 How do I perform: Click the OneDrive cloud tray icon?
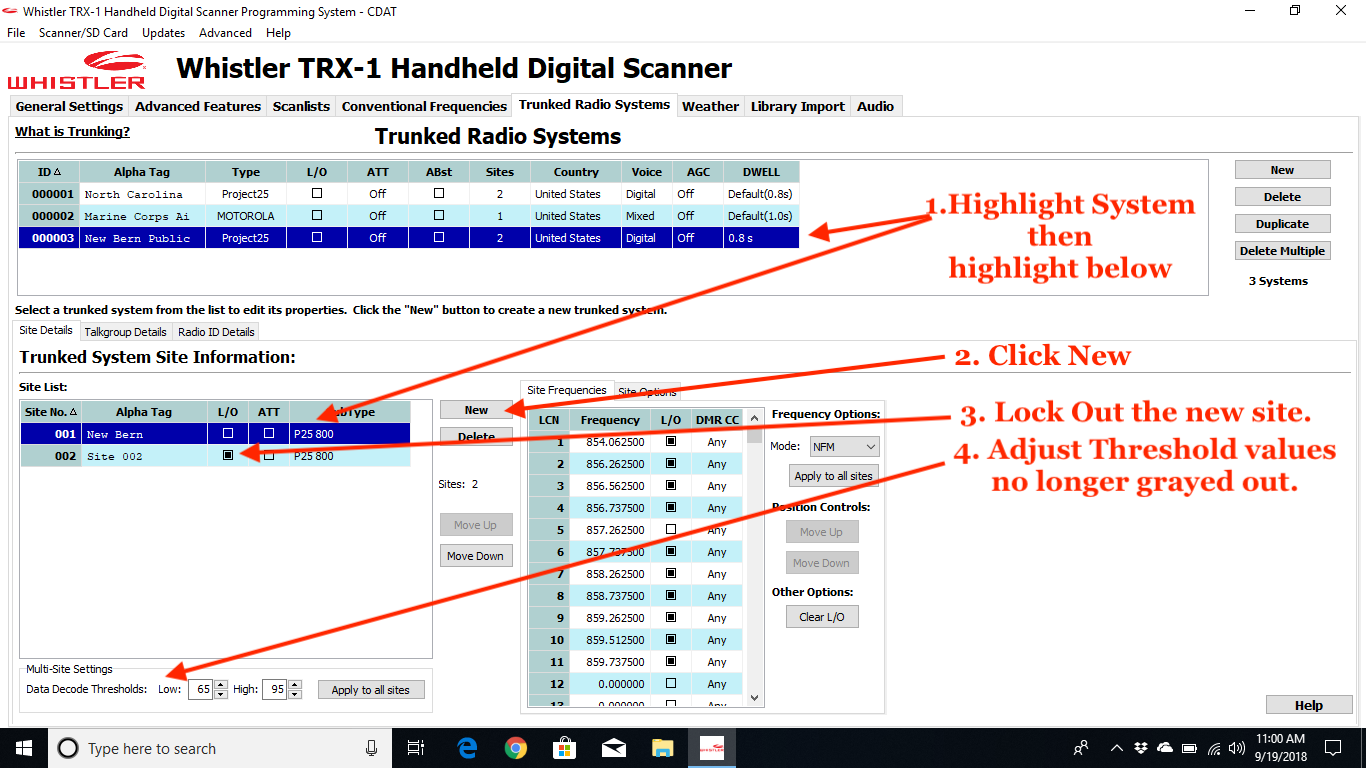tap(1165, 748)
